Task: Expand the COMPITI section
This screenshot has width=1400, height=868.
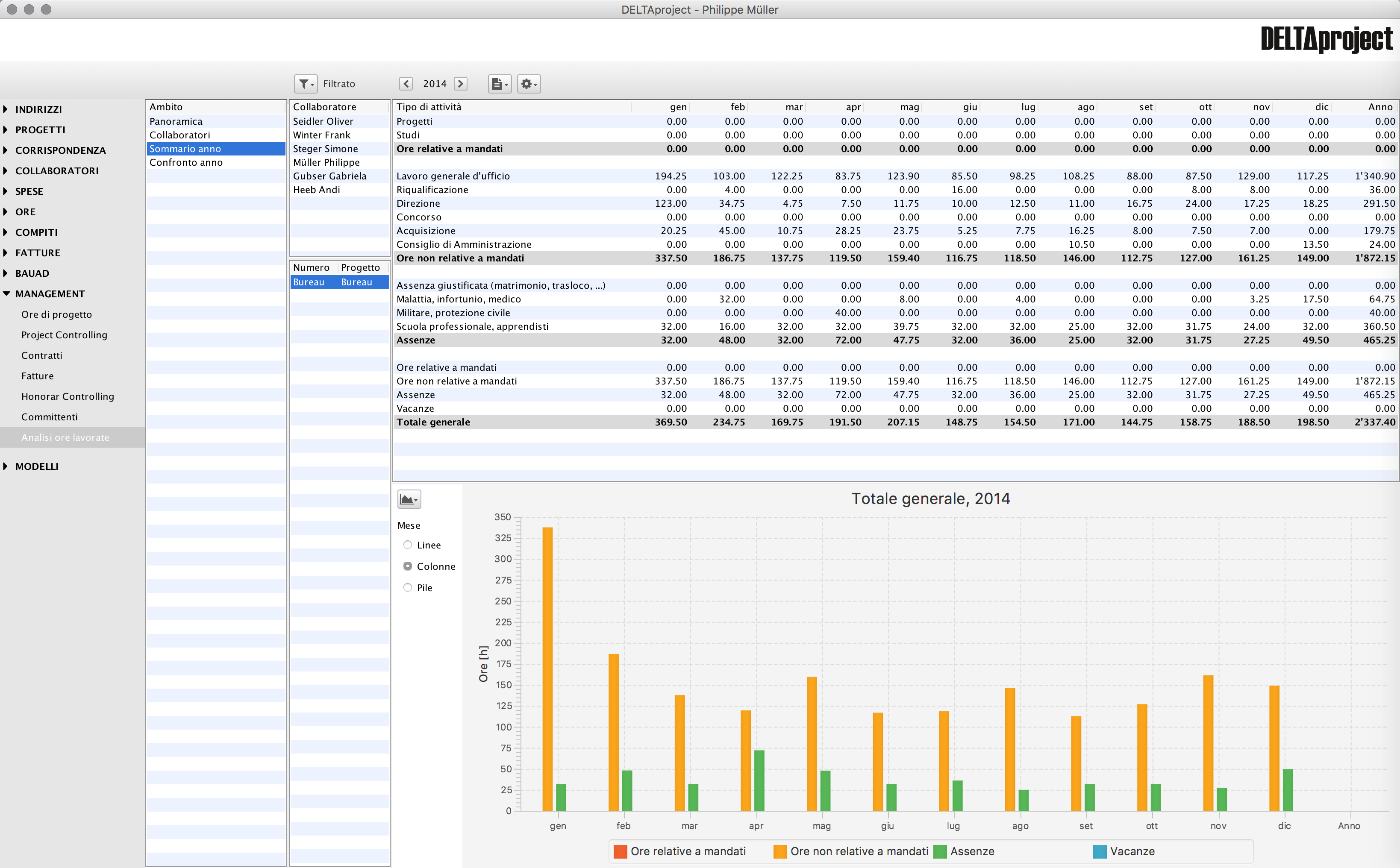Action: pyautogui.click(x=5, y=232)
